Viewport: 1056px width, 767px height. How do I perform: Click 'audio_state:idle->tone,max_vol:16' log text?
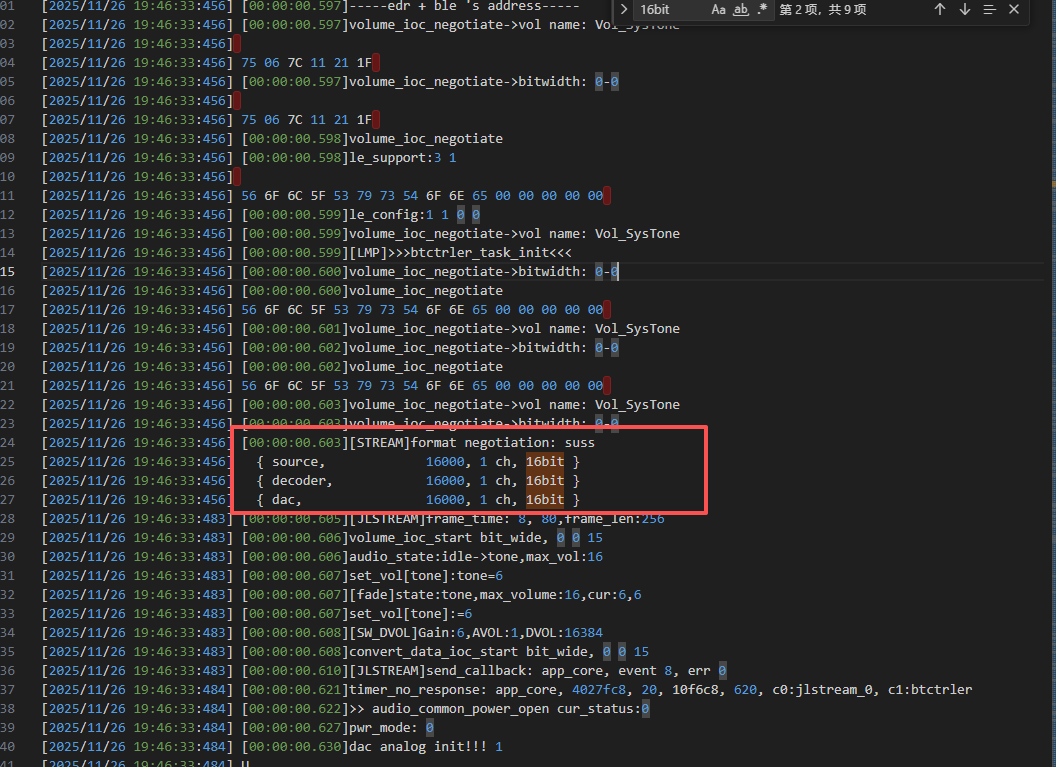pos(476,557)
